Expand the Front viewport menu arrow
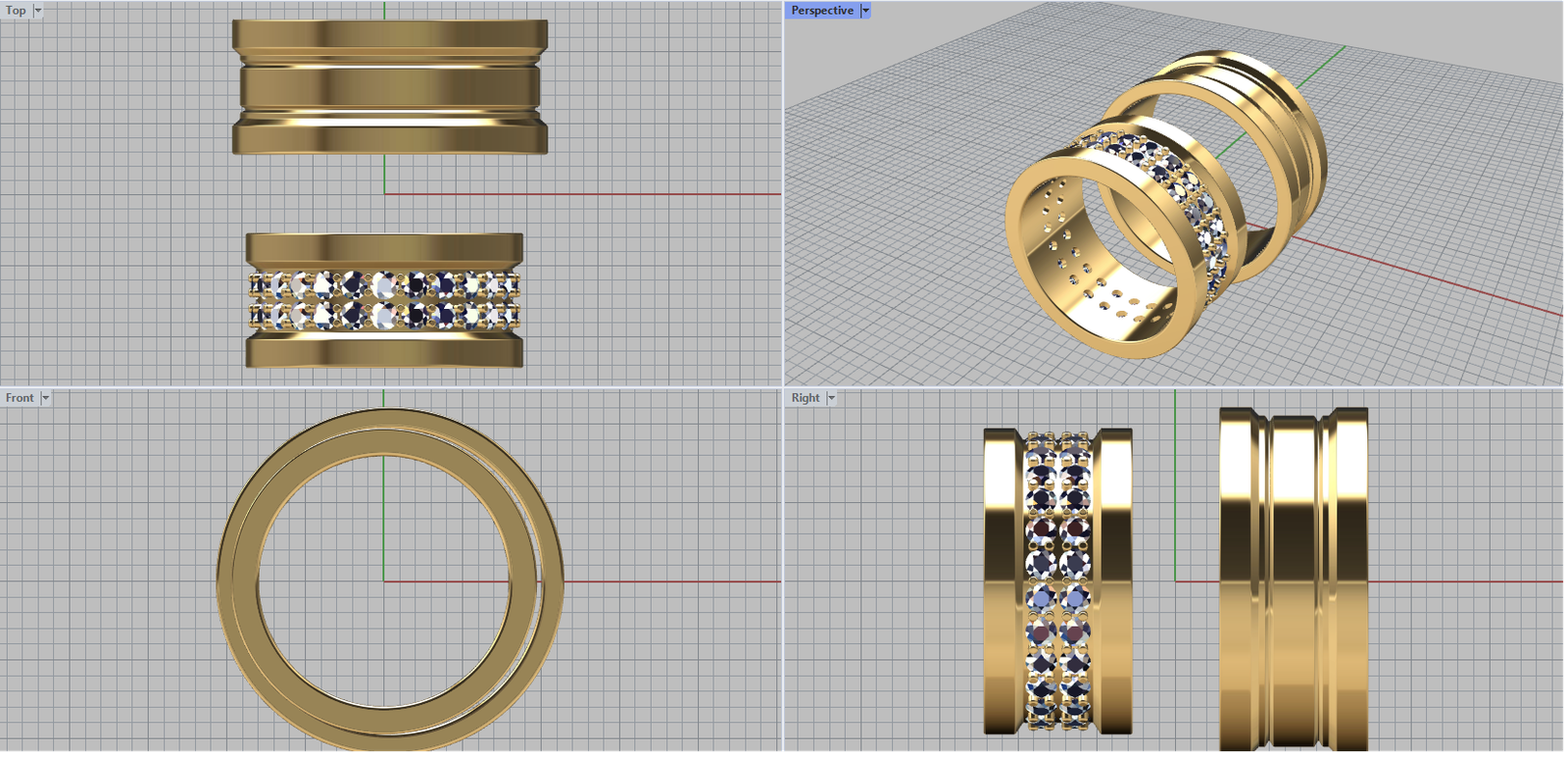The width and height of the screenshot is (1568, 757). pos(45,398)
